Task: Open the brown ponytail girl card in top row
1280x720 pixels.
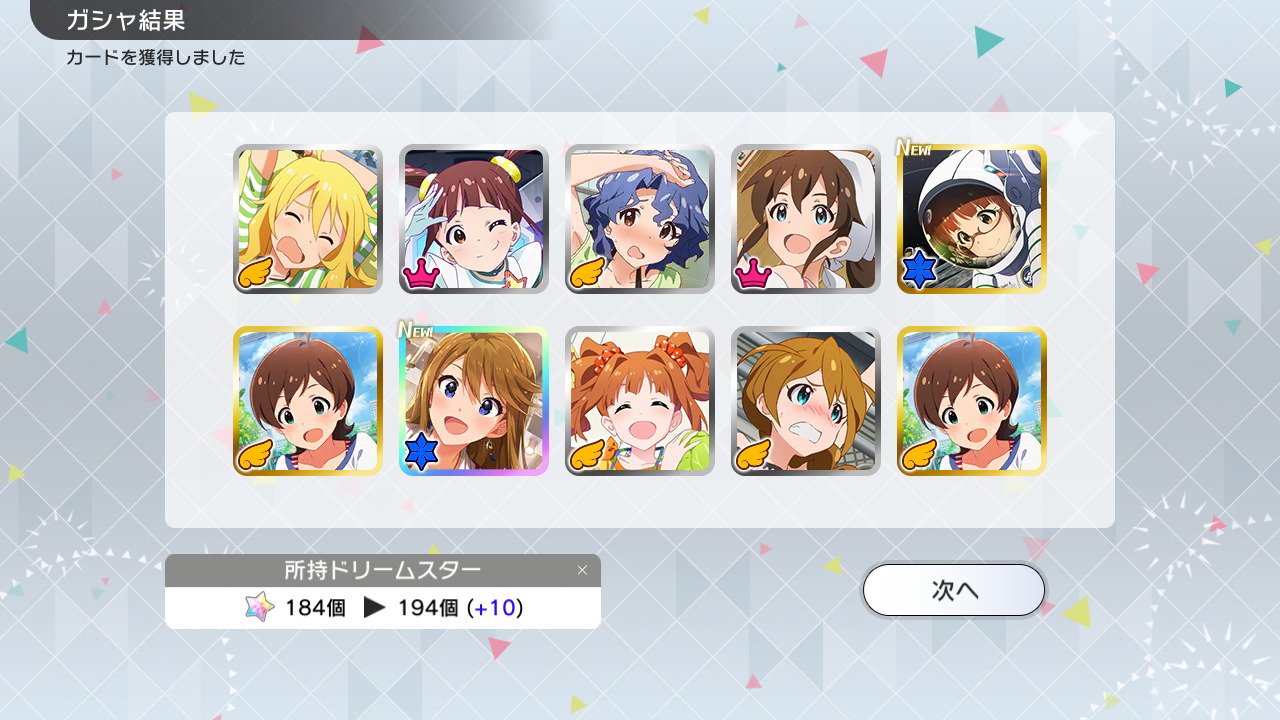Action: pos(806,219)
